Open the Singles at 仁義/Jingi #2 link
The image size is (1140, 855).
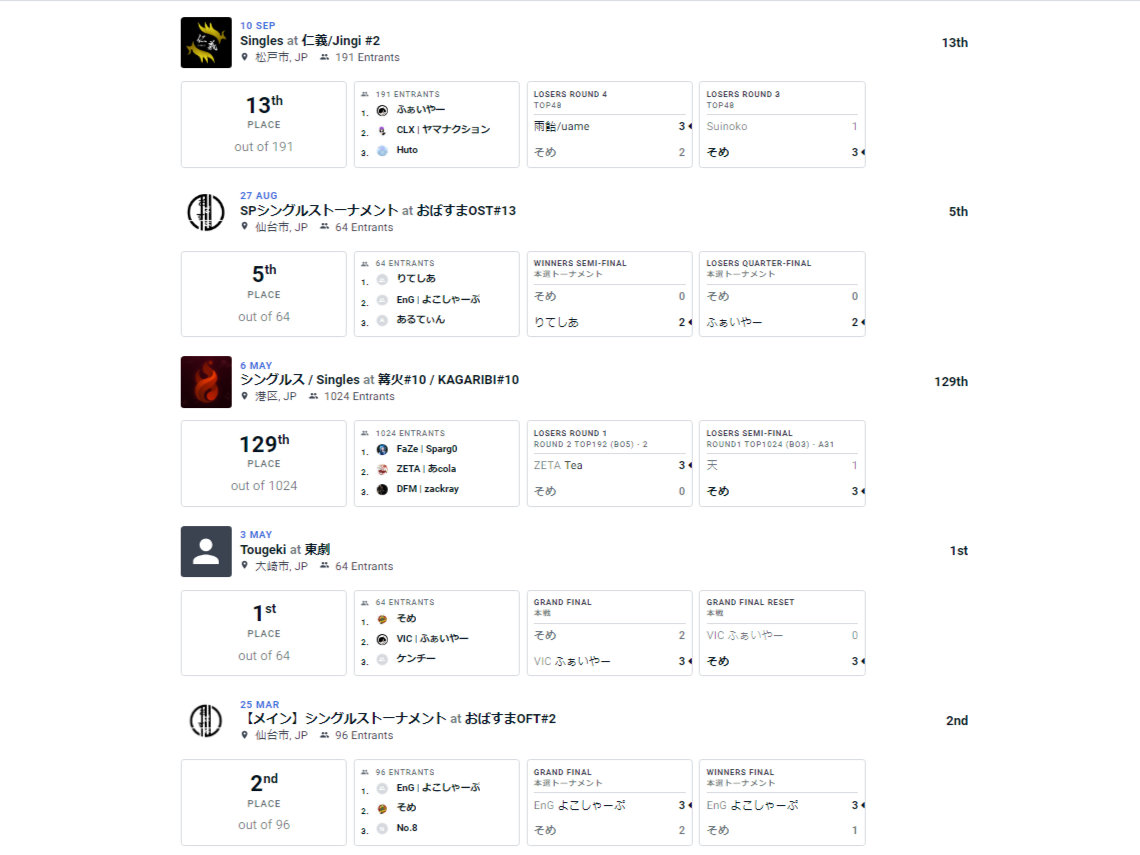310,41
